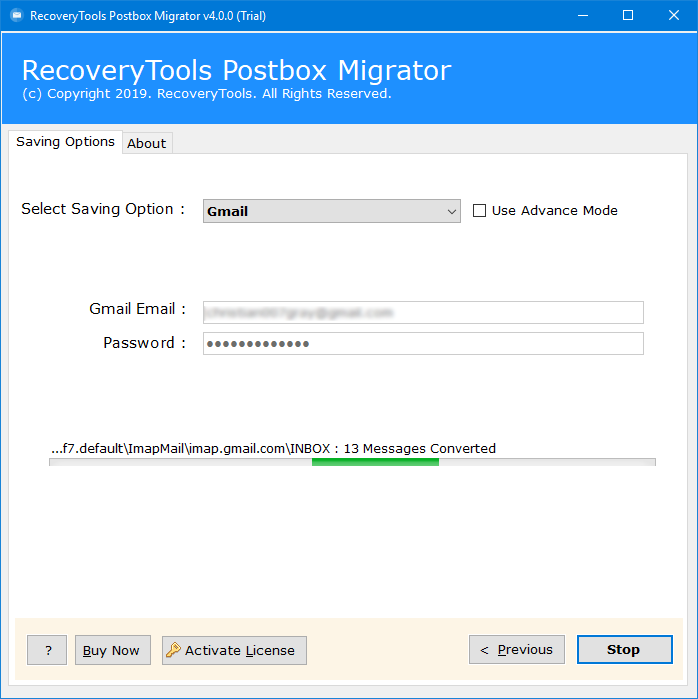The width and height of the screenshot is (698, 699).
Task: Click the RecoveryTools app icon in title bar
Action: 16,16
